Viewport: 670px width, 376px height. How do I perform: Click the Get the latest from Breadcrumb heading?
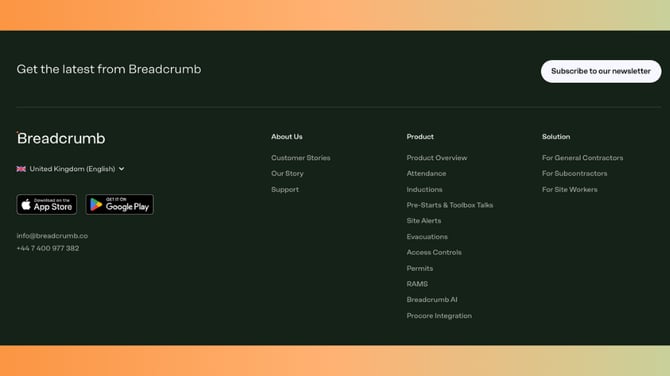[x=109, y=69]
